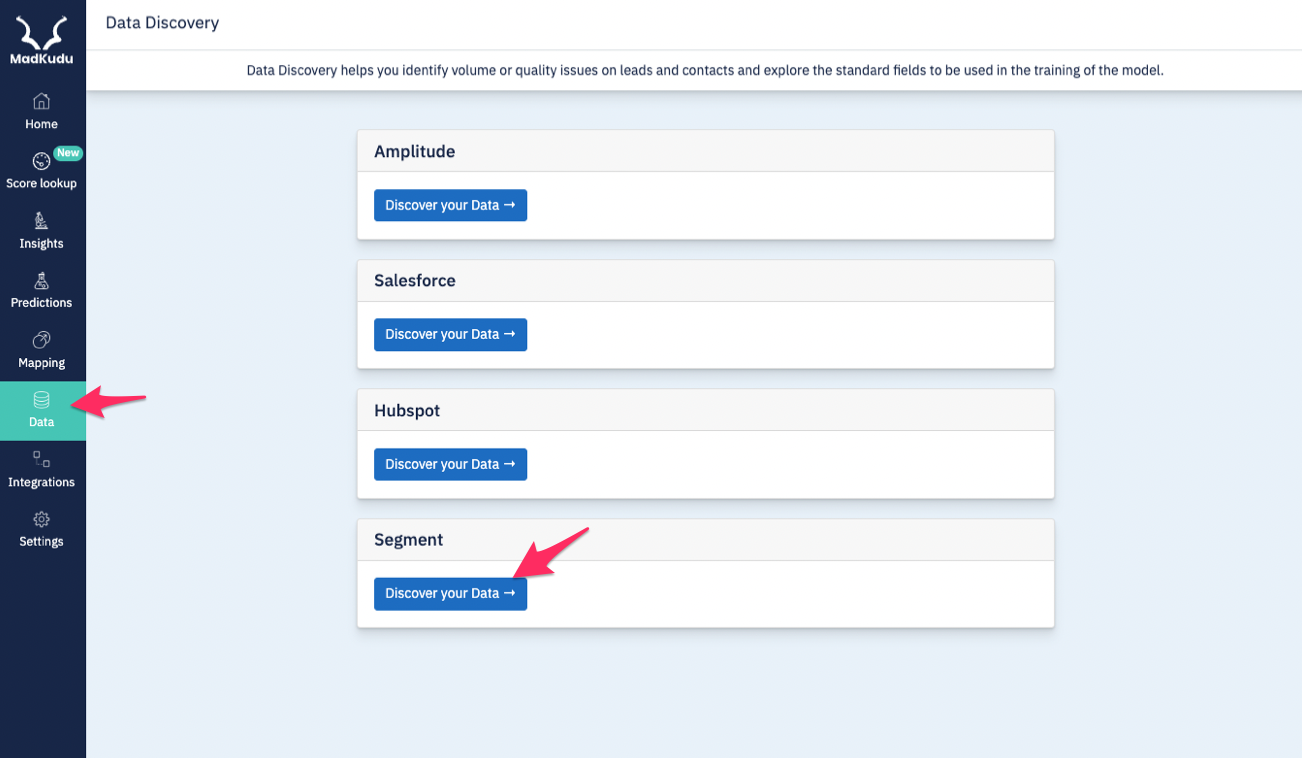Click the Segment card heading

408,540
